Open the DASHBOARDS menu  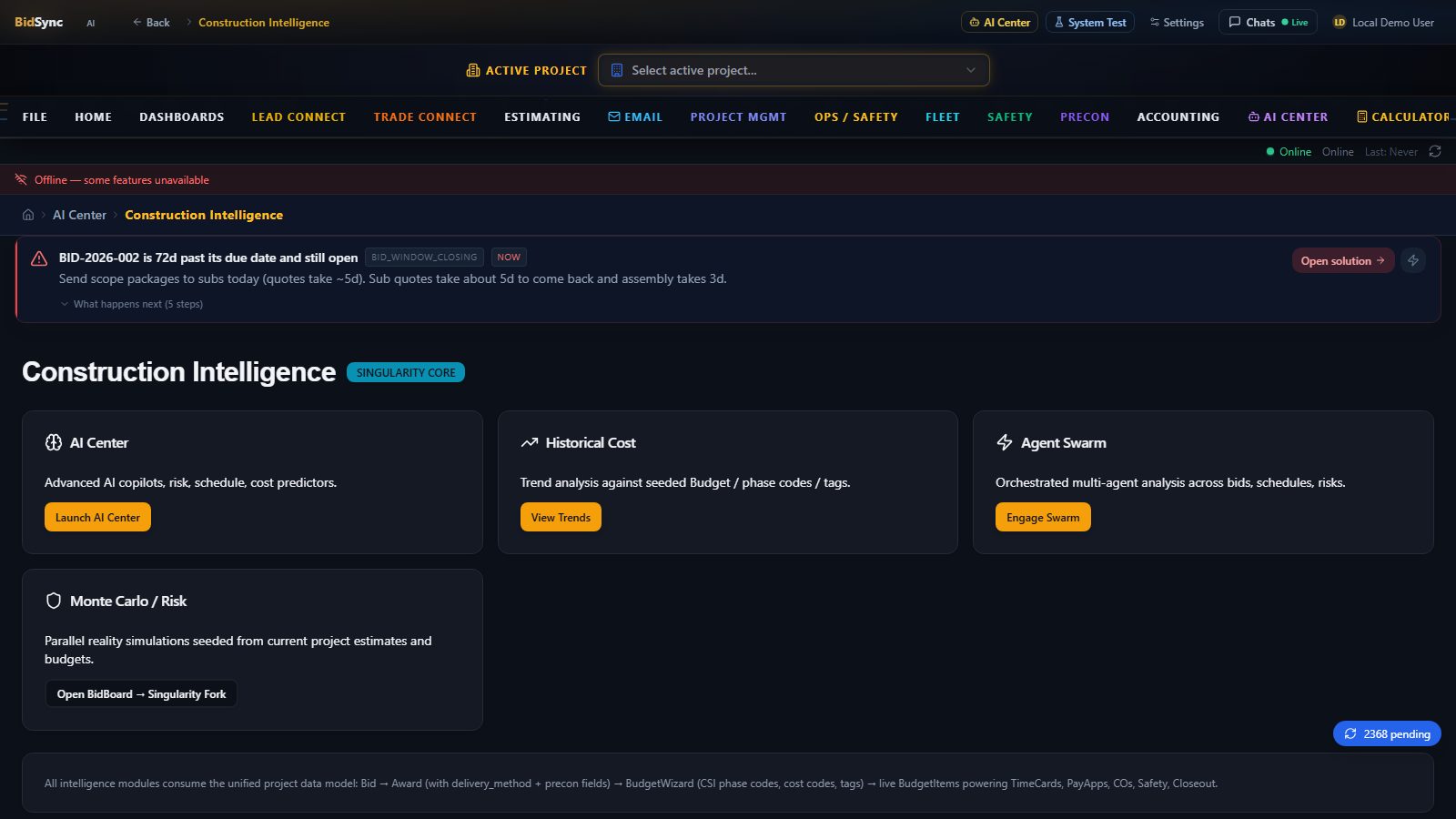(x=181, y=116)
